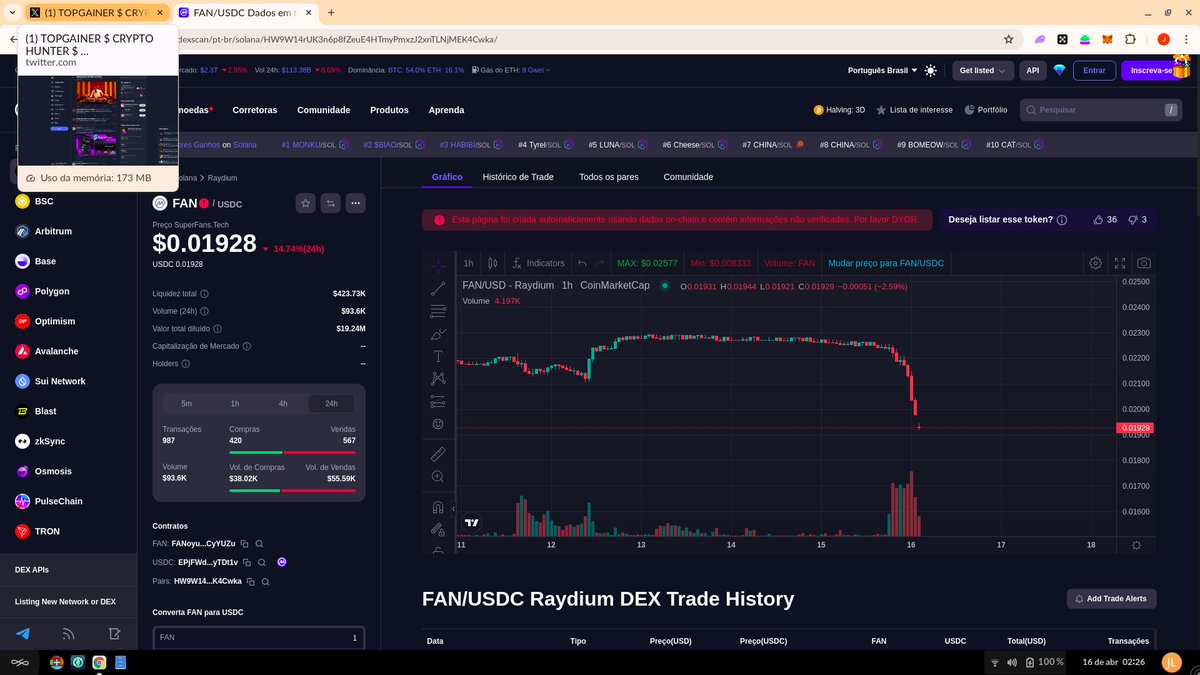This screenshot has height=675, width=1200.
Task: Toggle light theme sun icon
Action: 931,71
